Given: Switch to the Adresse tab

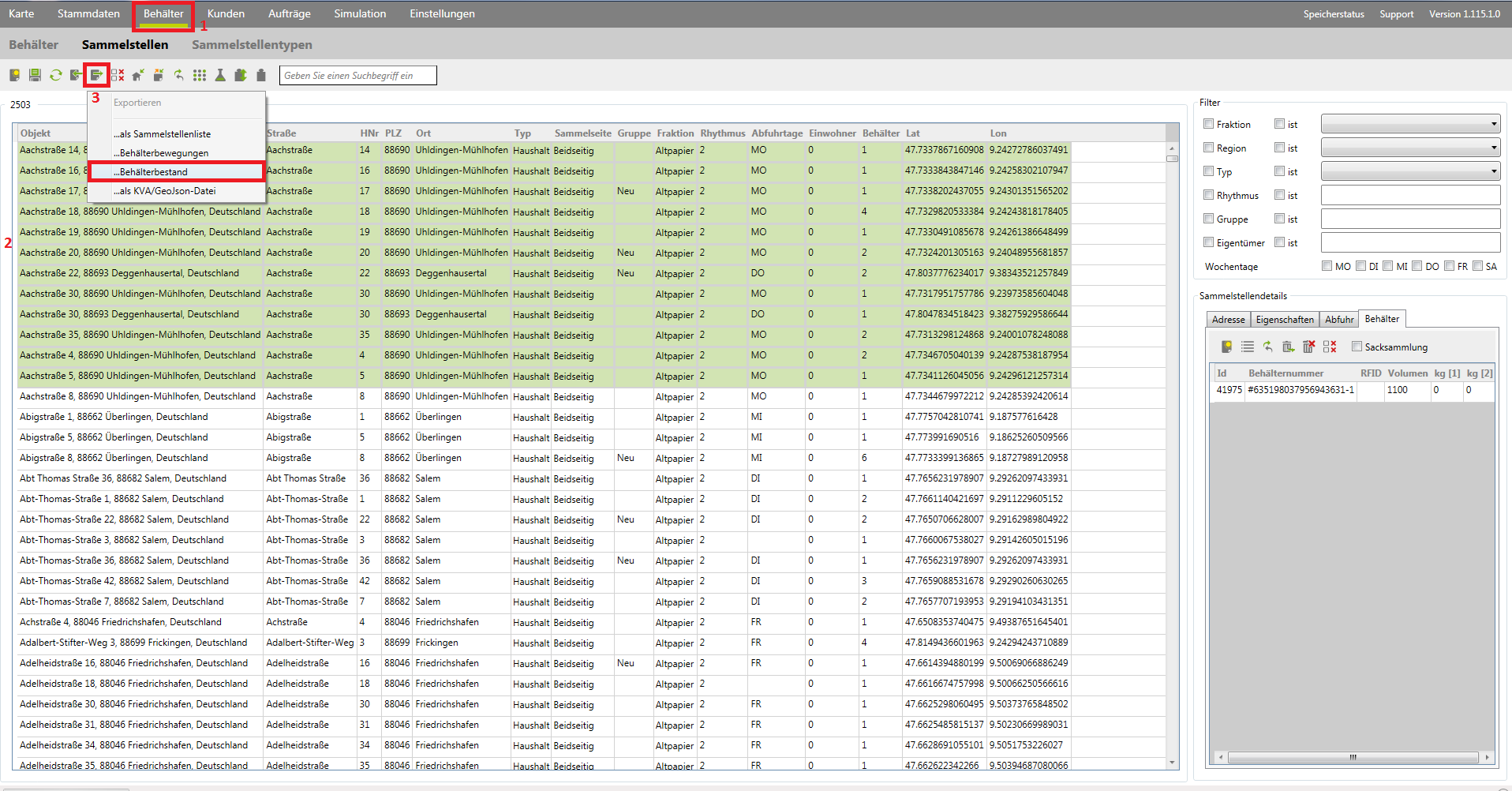Looking at the screenshot, I should click(x=1228, y=320).
